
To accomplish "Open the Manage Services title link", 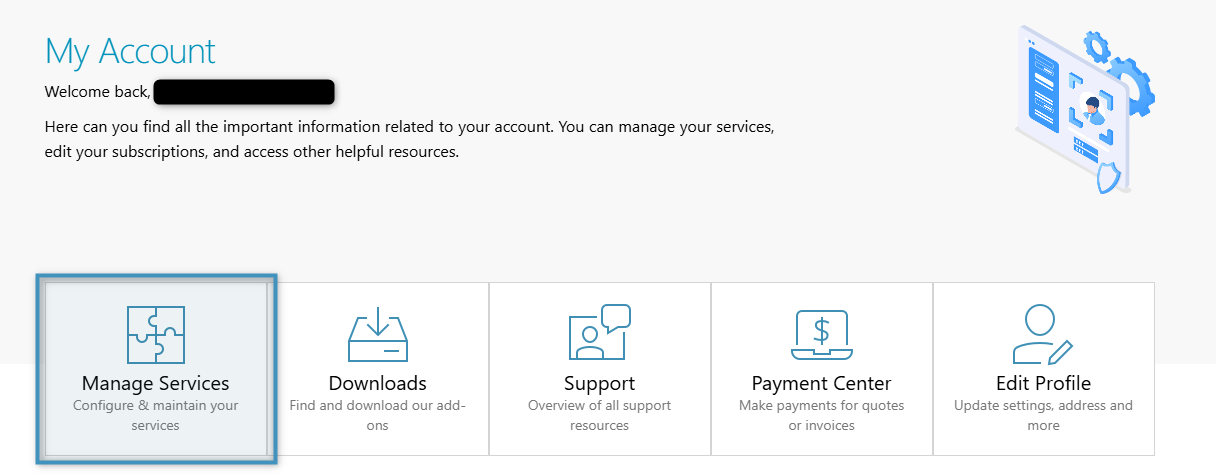I will [156, 384].
